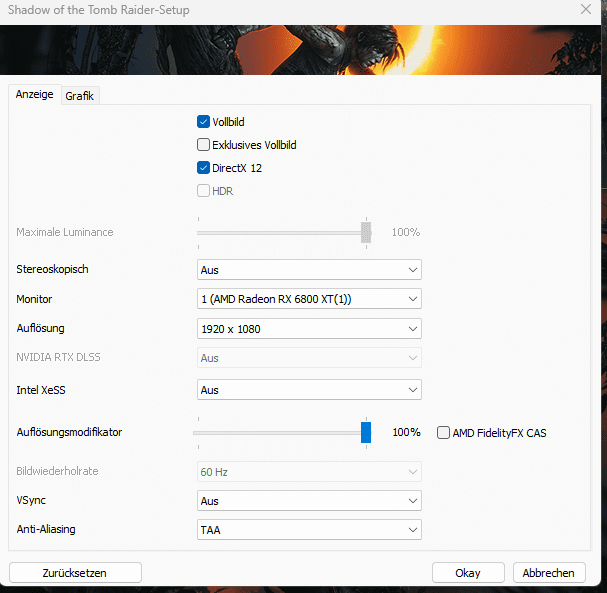This screenshot has width=607, height=593.
Task: Confirm settings with Okay button
Action: [468, 572]
